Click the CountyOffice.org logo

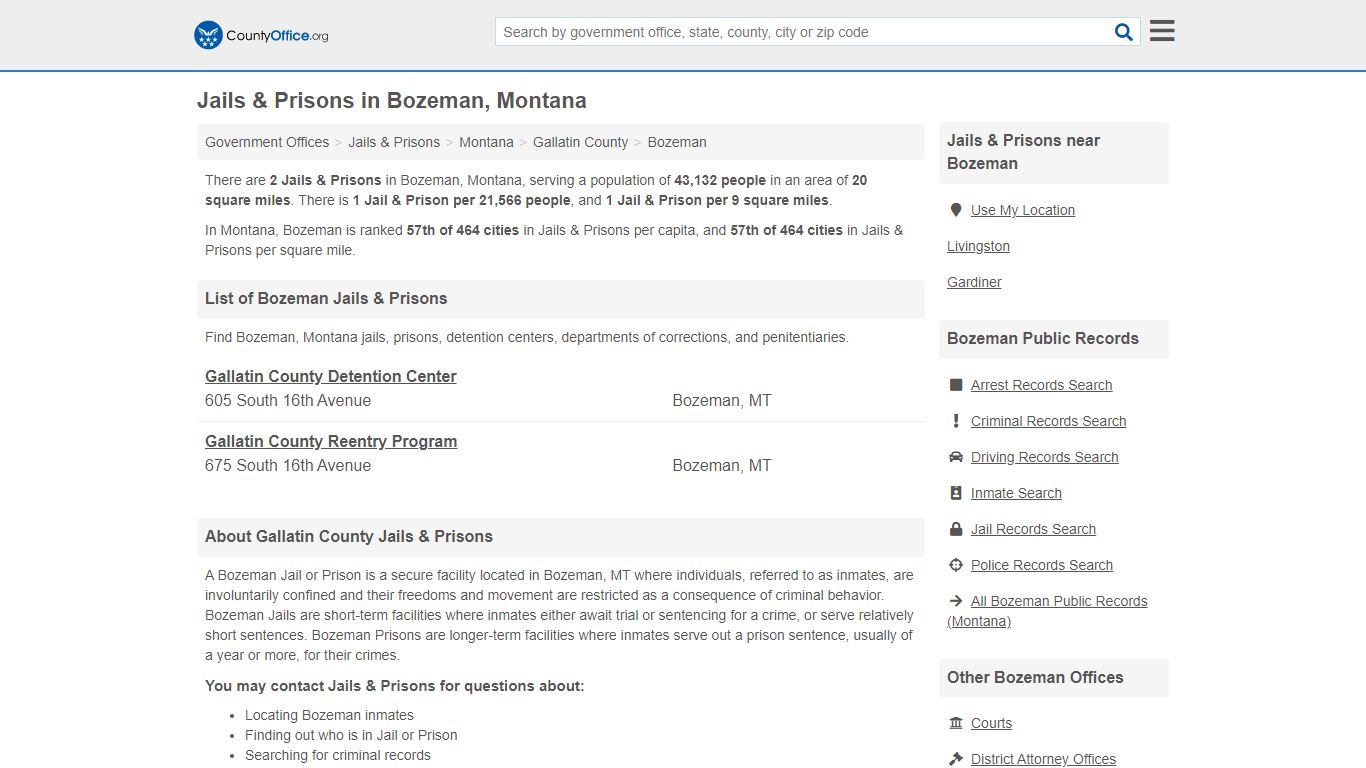click(261, 35)
